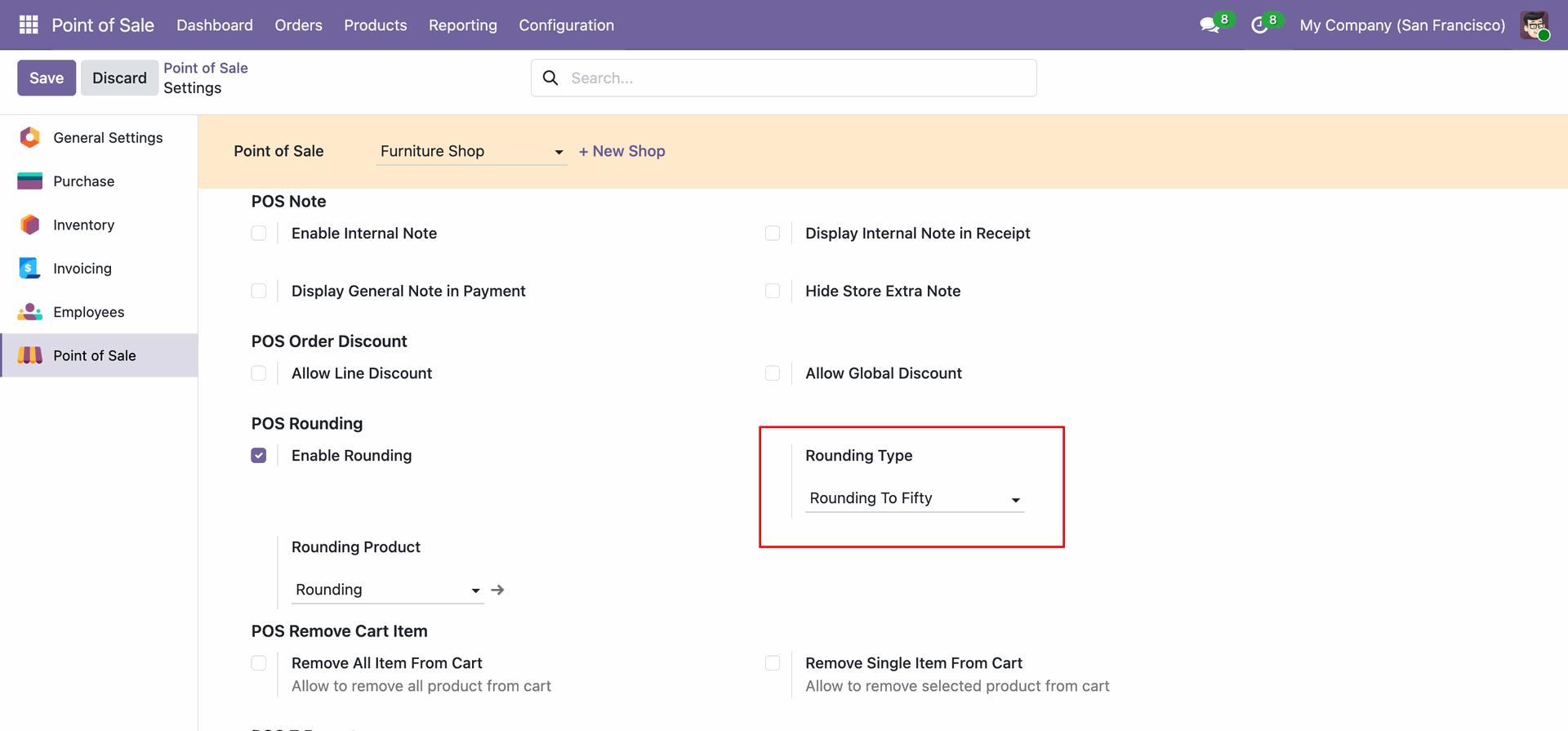Open the Furniture Shop selector dropdown
The width and height of the screenshot is (1568, 731).
click(x=471, y=151)
